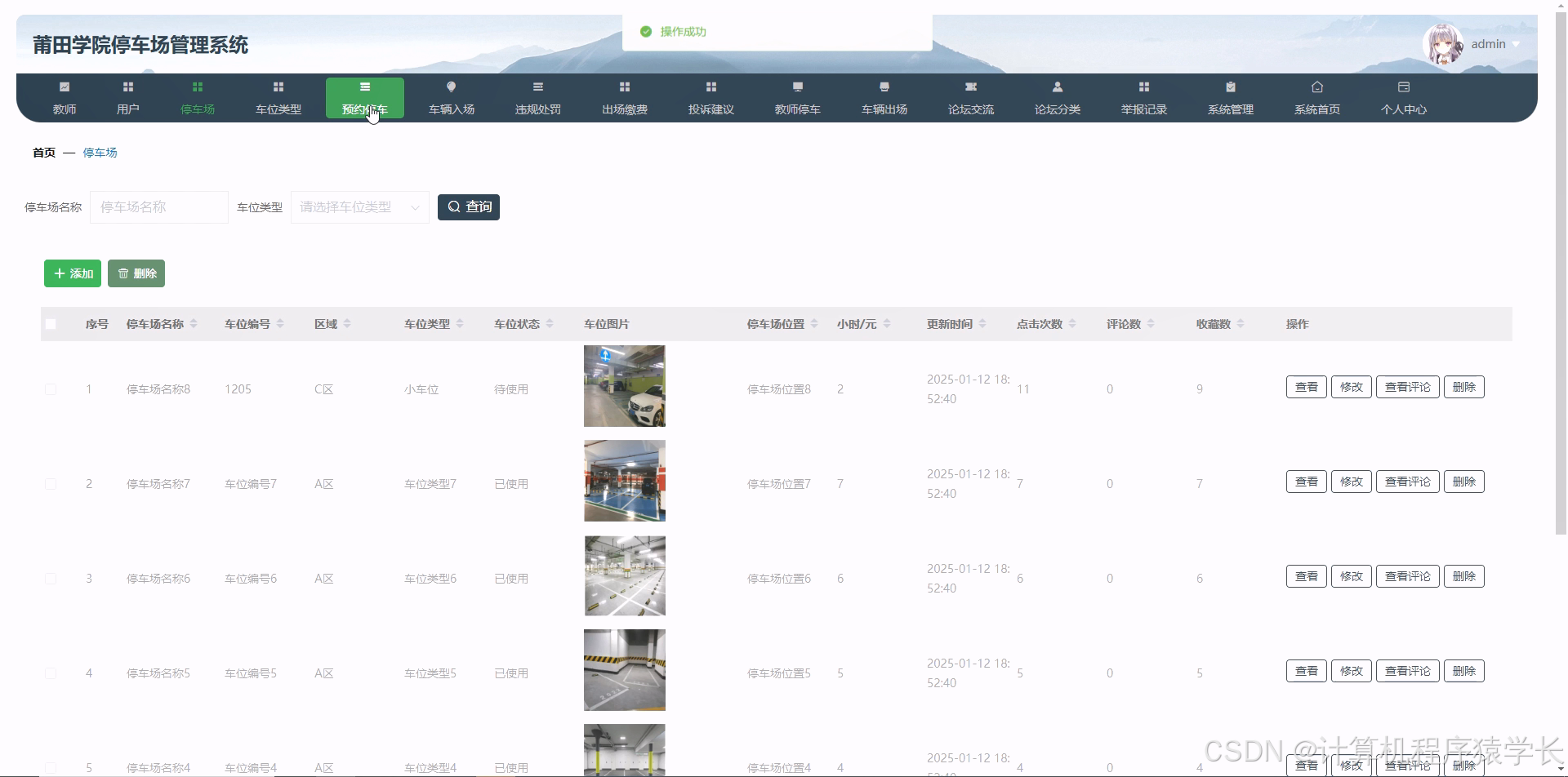Toggle the select-all header checkbox
This screenshot has width=1568, height=777.
pyautogui.click(x=51, y=324)
